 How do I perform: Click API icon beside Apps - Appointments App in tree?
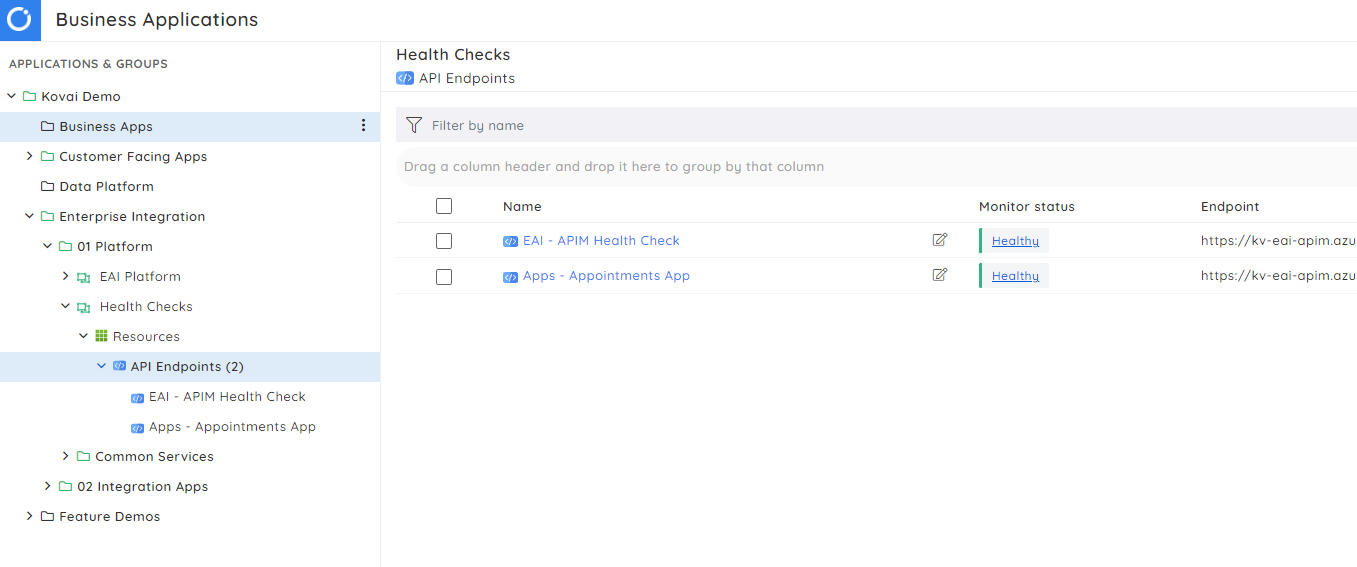(138, 428)
